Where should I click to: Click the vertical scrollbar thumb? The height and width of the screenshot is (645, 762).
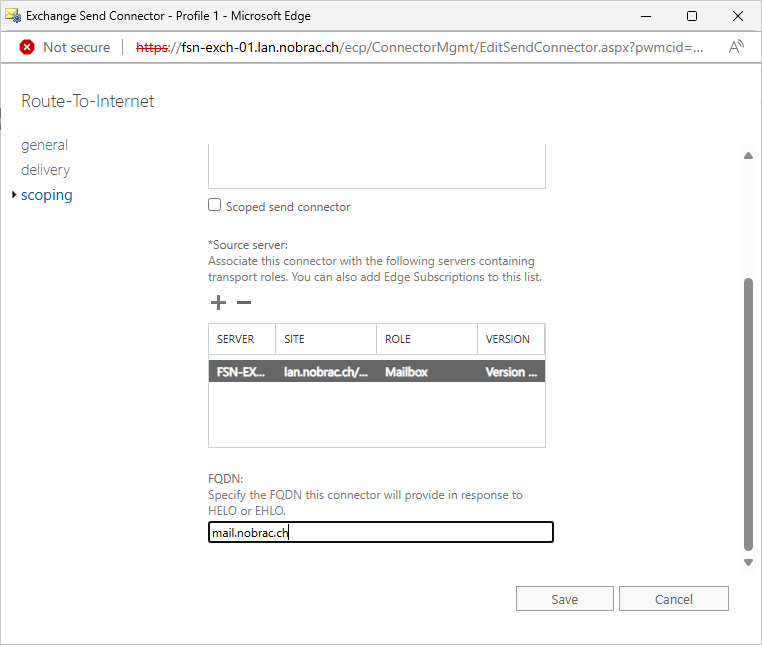click(x=748, y=414)
